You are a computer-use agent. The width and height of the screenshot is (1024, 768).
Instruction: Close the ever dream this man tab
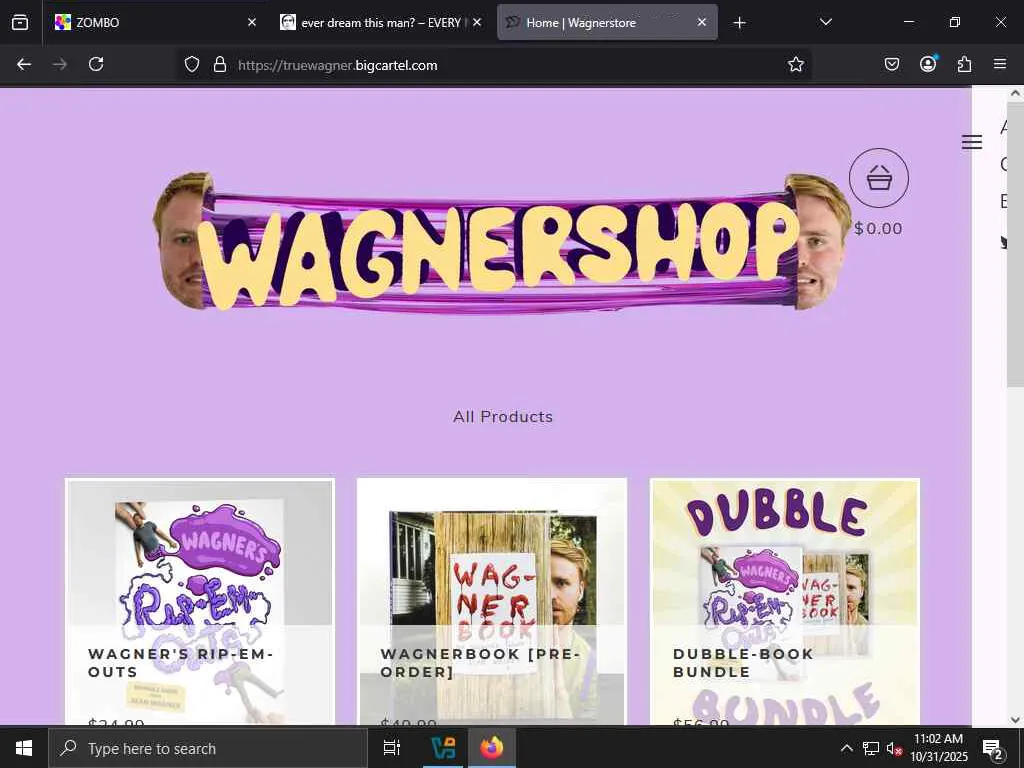(477, 23)
